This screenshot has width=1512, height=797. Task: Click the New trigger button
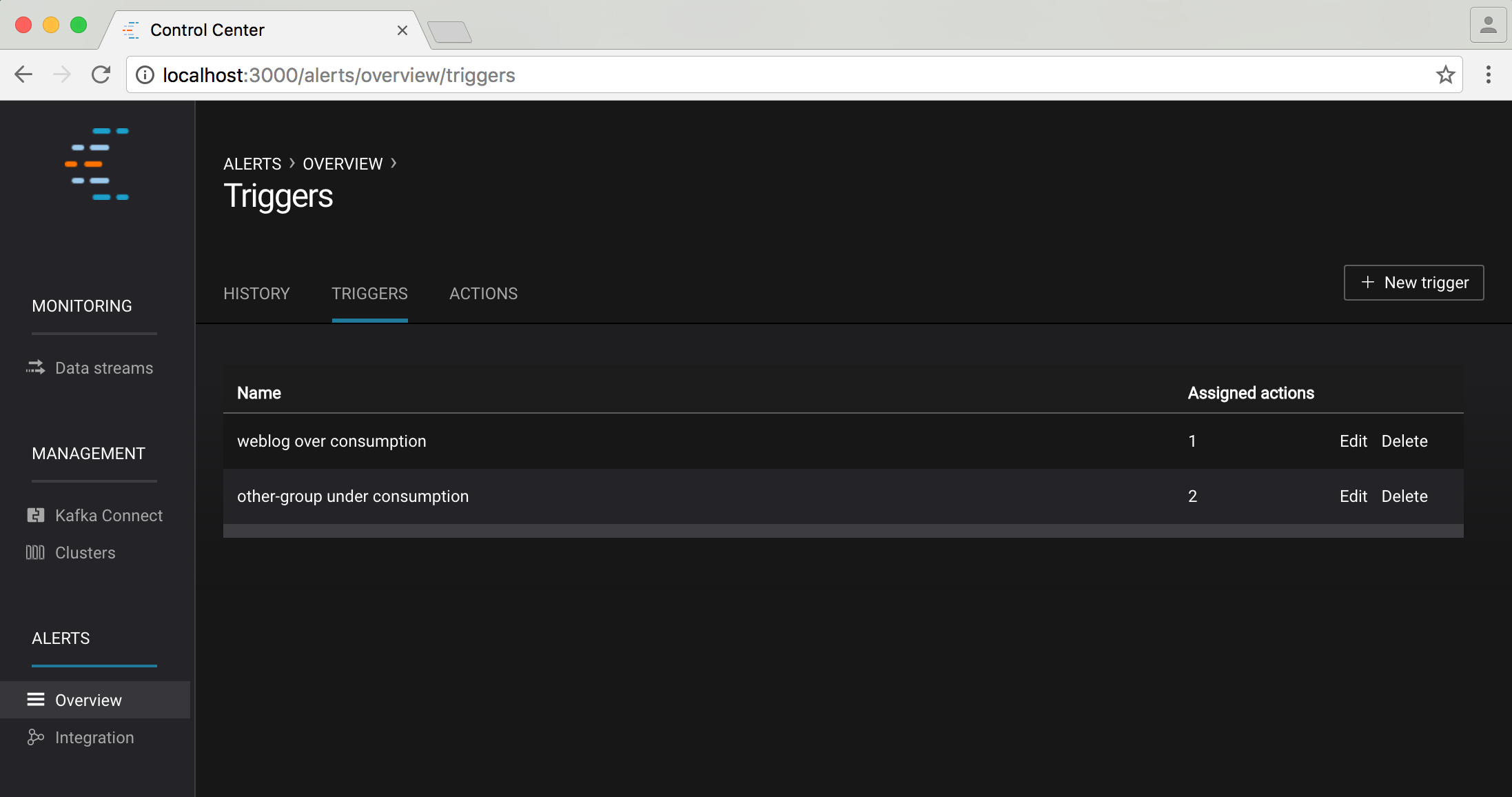click(1413, 283)
